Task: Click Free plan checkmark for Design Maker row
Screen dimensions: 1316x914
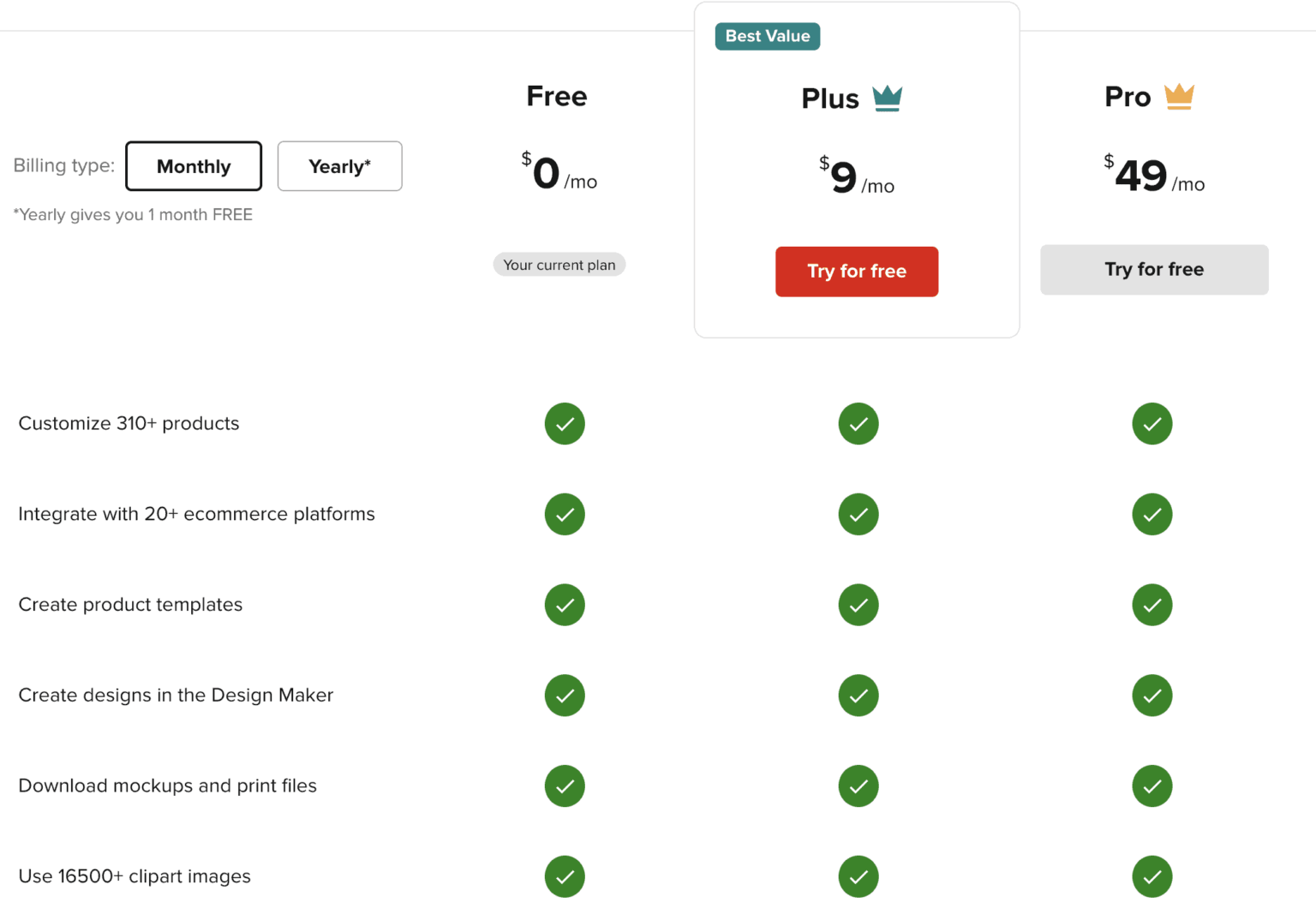Action: coord(565,696)
